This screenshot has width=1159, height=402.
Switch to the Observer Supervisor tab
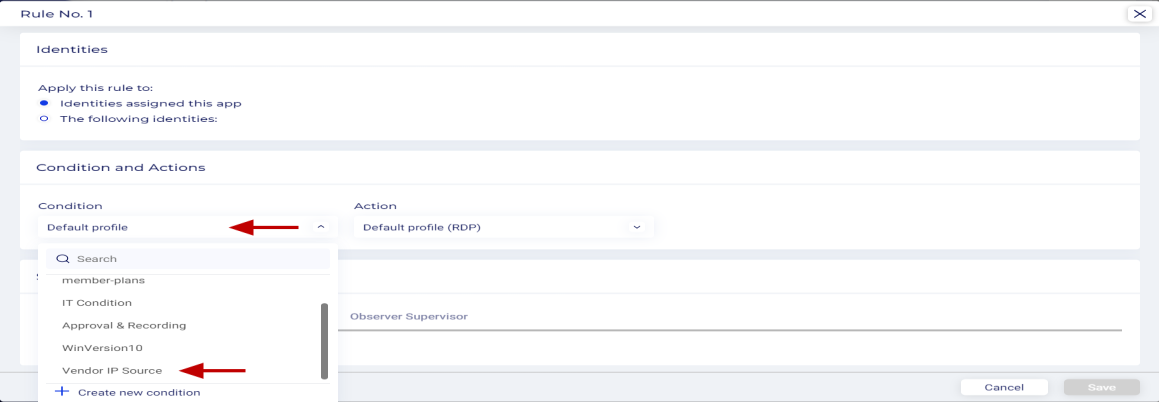click(x=408, y=317)
